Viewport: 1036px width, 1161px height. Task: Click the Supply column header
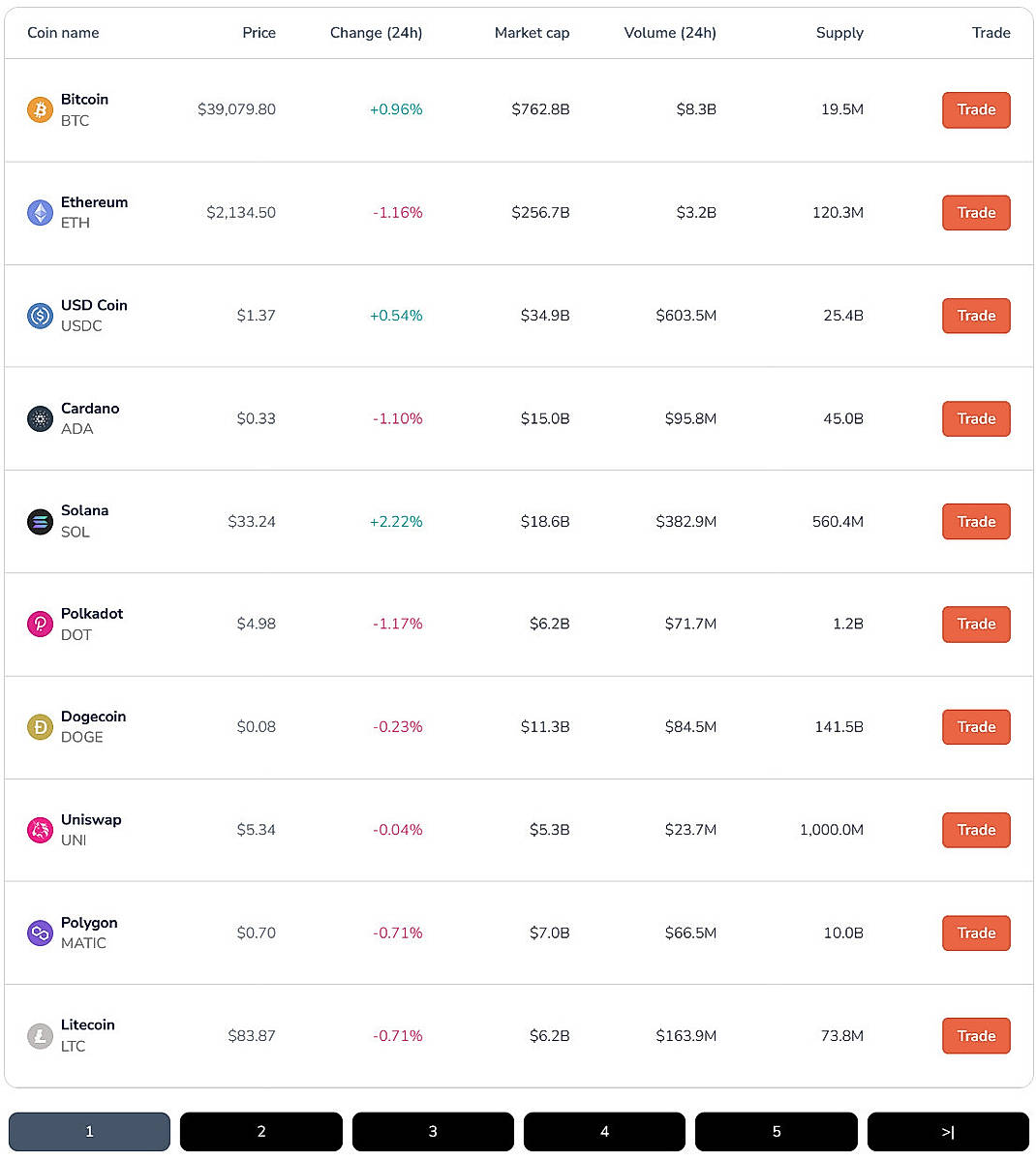tap(839, 32)
